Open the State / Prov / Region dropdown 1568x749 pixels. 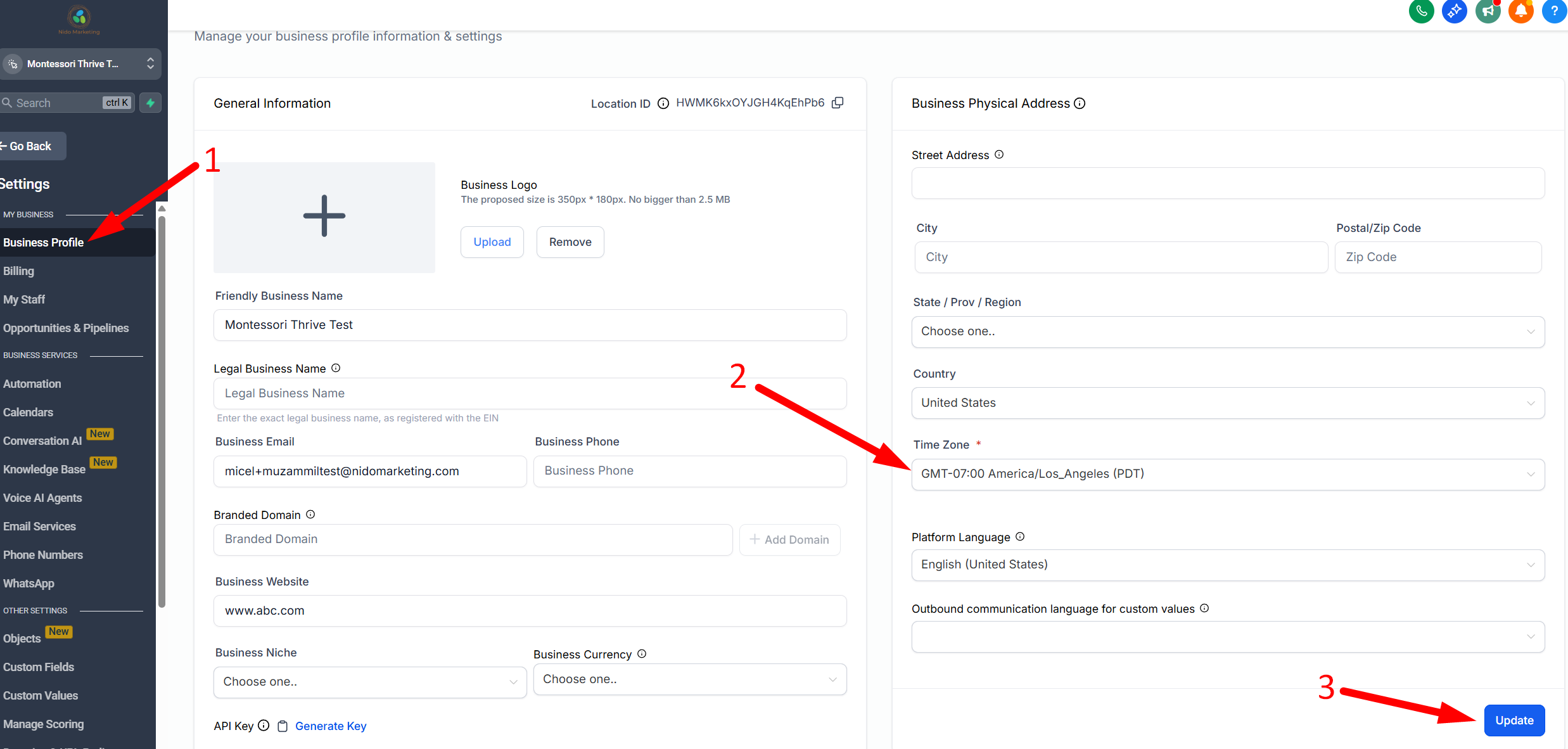[x=1228, y=331]
